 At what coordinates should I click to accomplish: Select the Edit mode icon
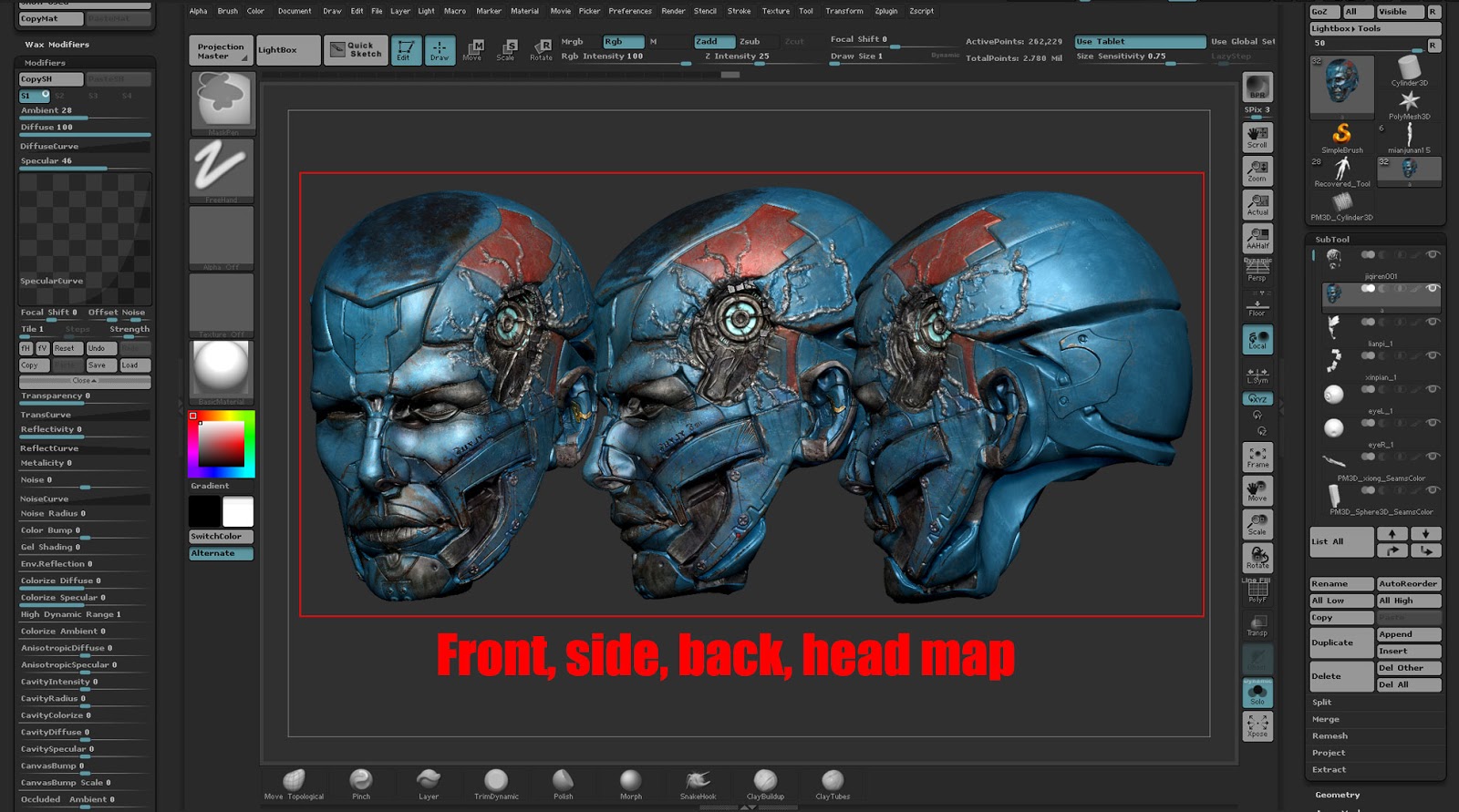tap(406, 49)
